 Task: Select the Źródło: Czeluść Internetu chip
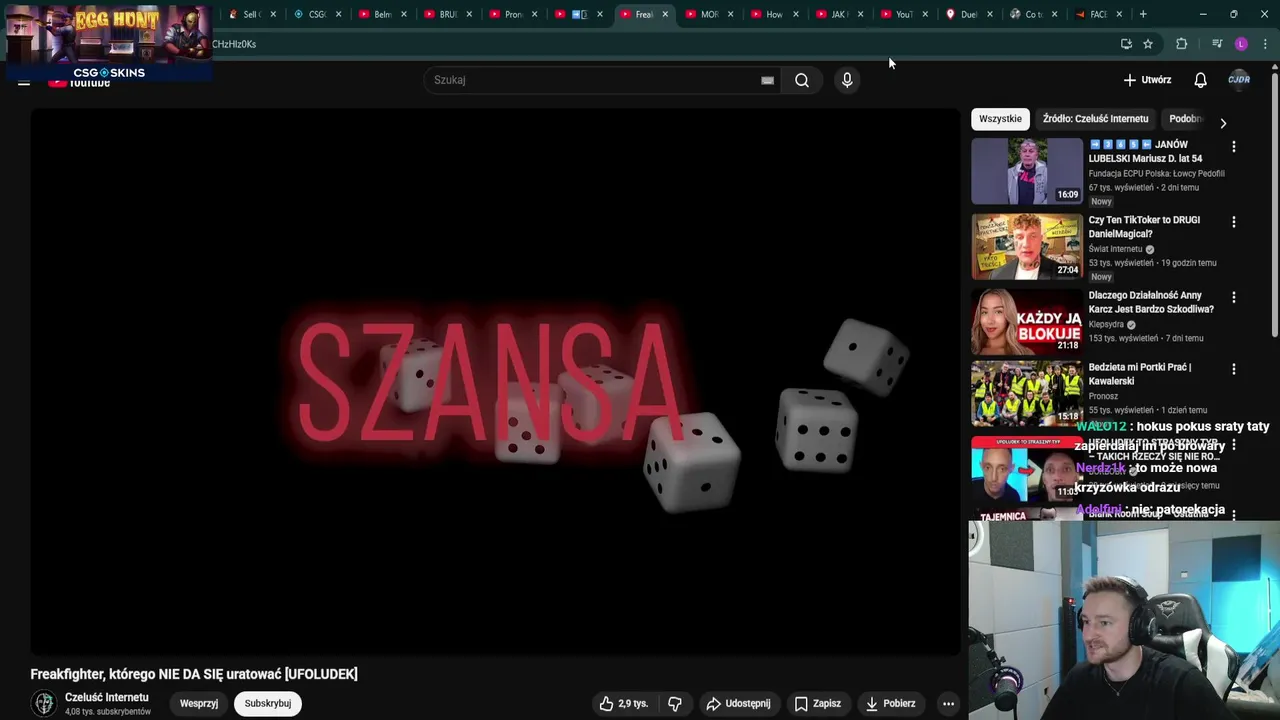pyautogui.click(x=1095, y=119)
